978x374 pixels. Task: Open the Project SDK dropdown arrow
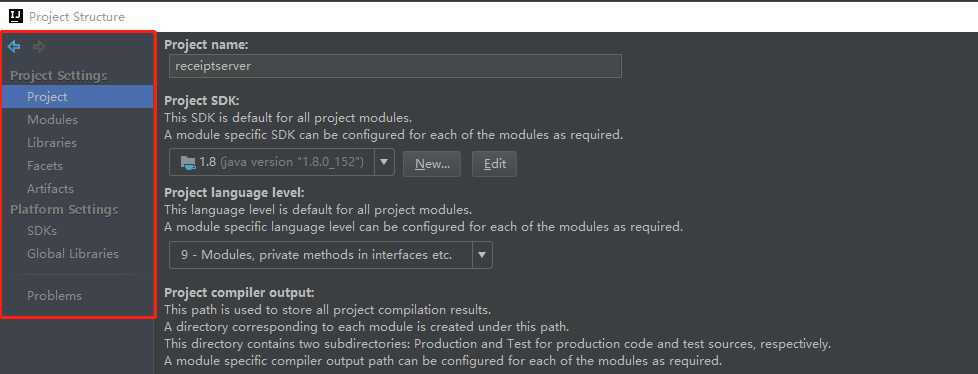coord(384,163)
